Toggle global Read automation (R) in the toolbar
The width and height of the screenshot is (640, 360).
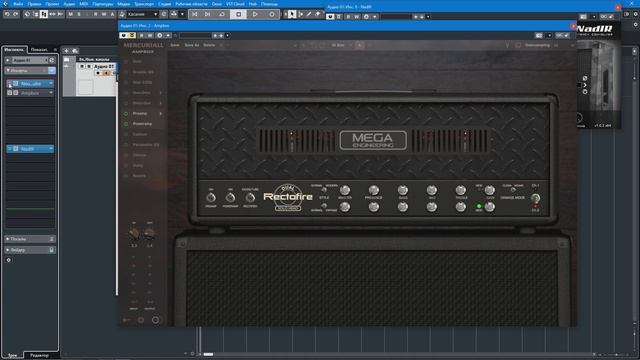click(96, 14)
